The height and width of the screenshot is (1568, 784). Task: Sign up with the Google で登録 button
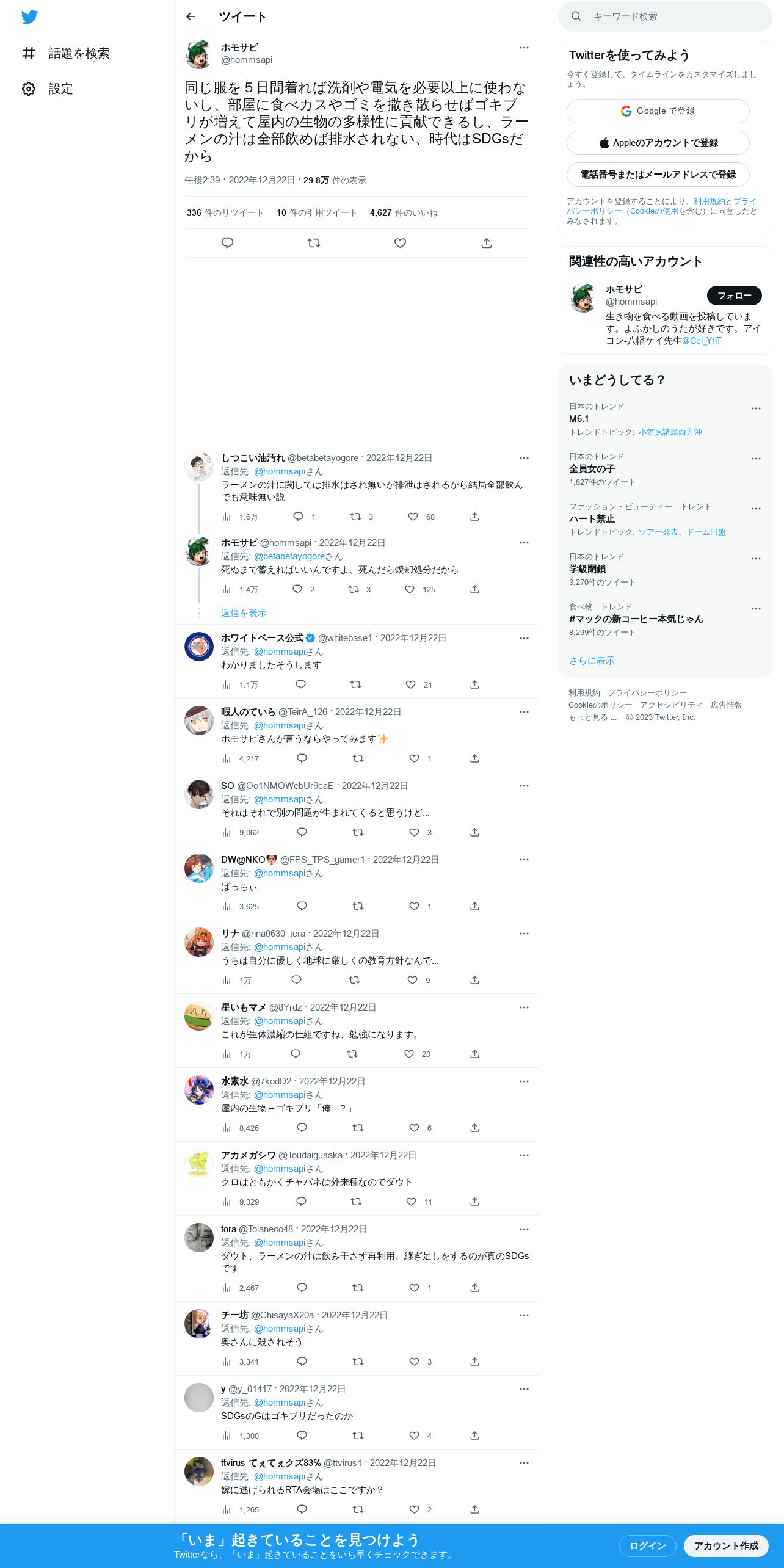658,111
